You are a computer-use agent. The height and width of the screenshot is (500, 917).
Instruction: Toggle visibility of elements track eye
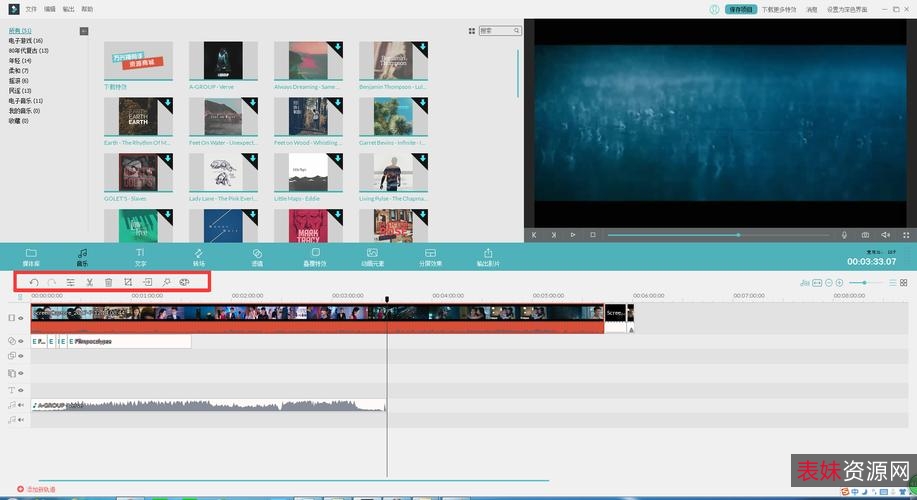(20, 373)
